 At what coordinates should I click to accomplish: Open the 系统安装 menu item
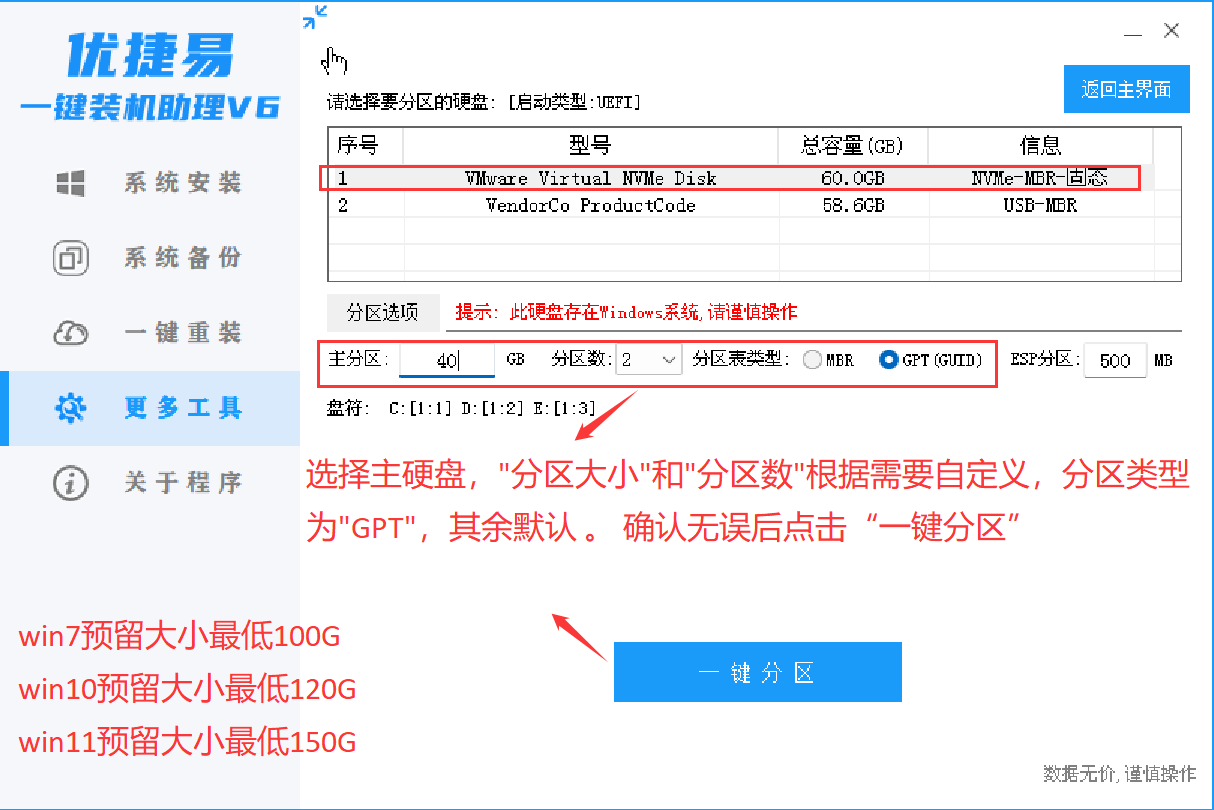pyautogui.click(x=150, y=184)
